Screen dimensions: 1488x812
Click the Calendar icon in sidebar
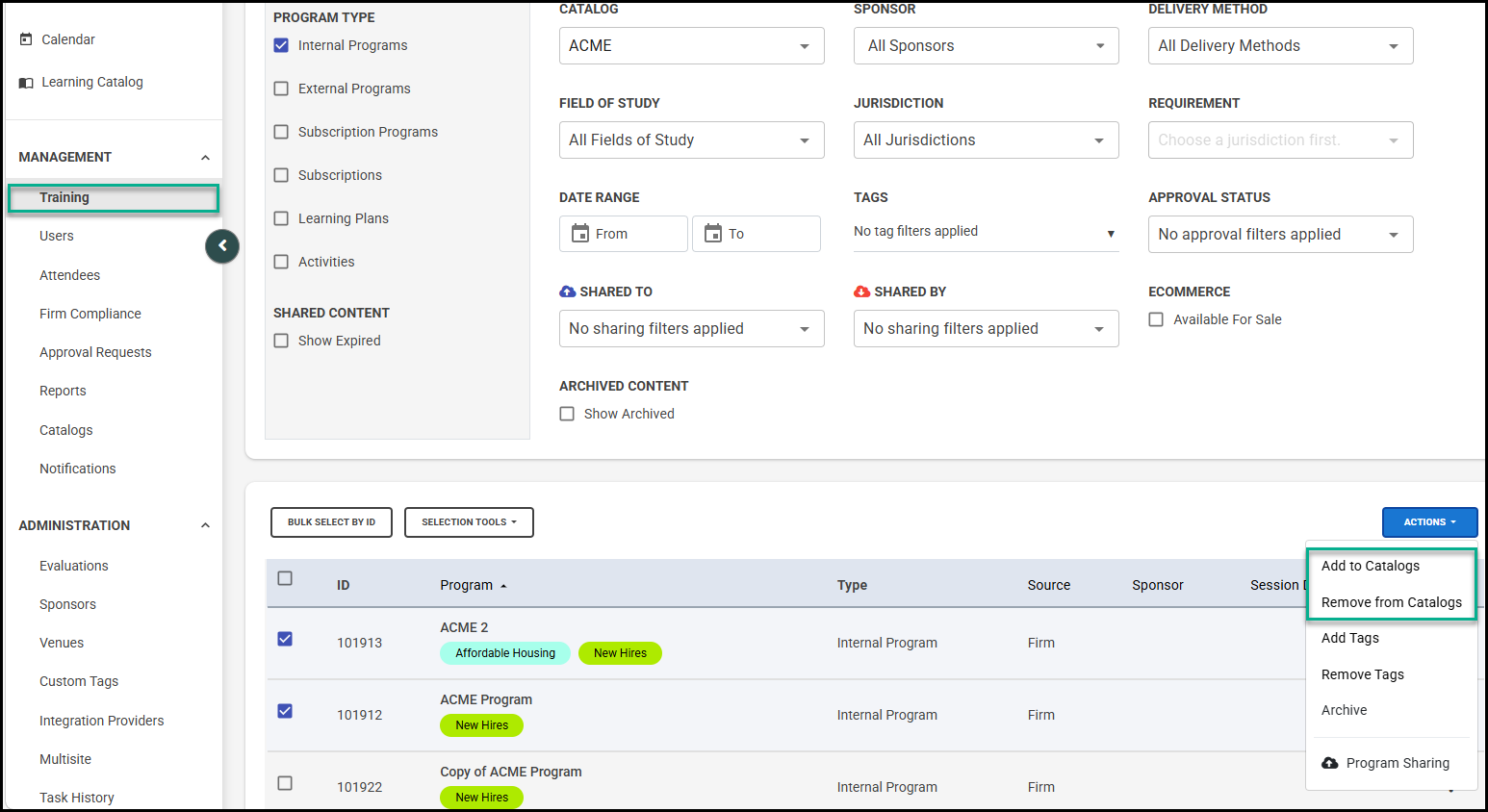pos(26,39)
